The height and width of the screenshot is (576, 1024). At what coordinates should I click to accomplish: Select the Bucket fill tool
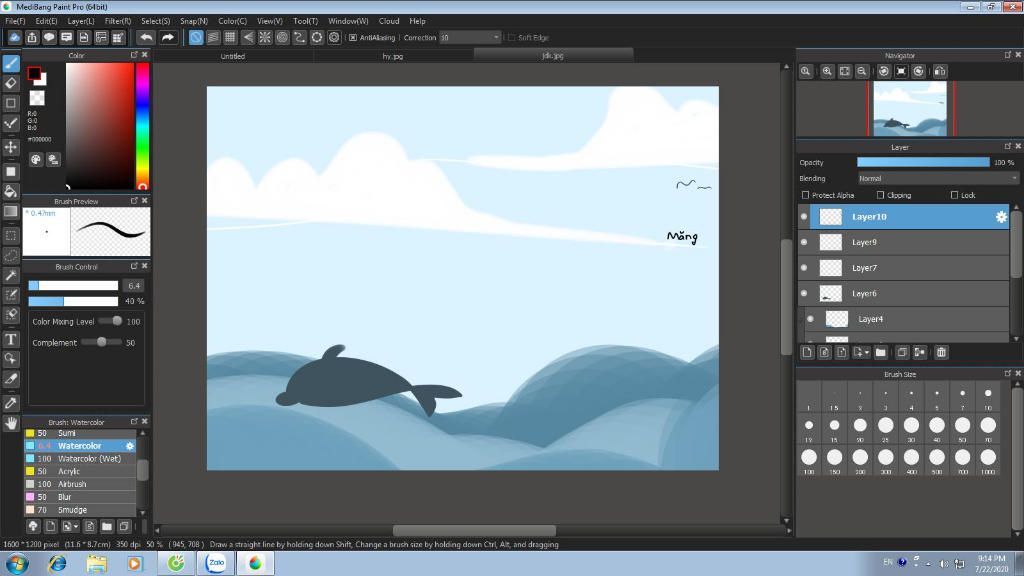tap(11, 191)
